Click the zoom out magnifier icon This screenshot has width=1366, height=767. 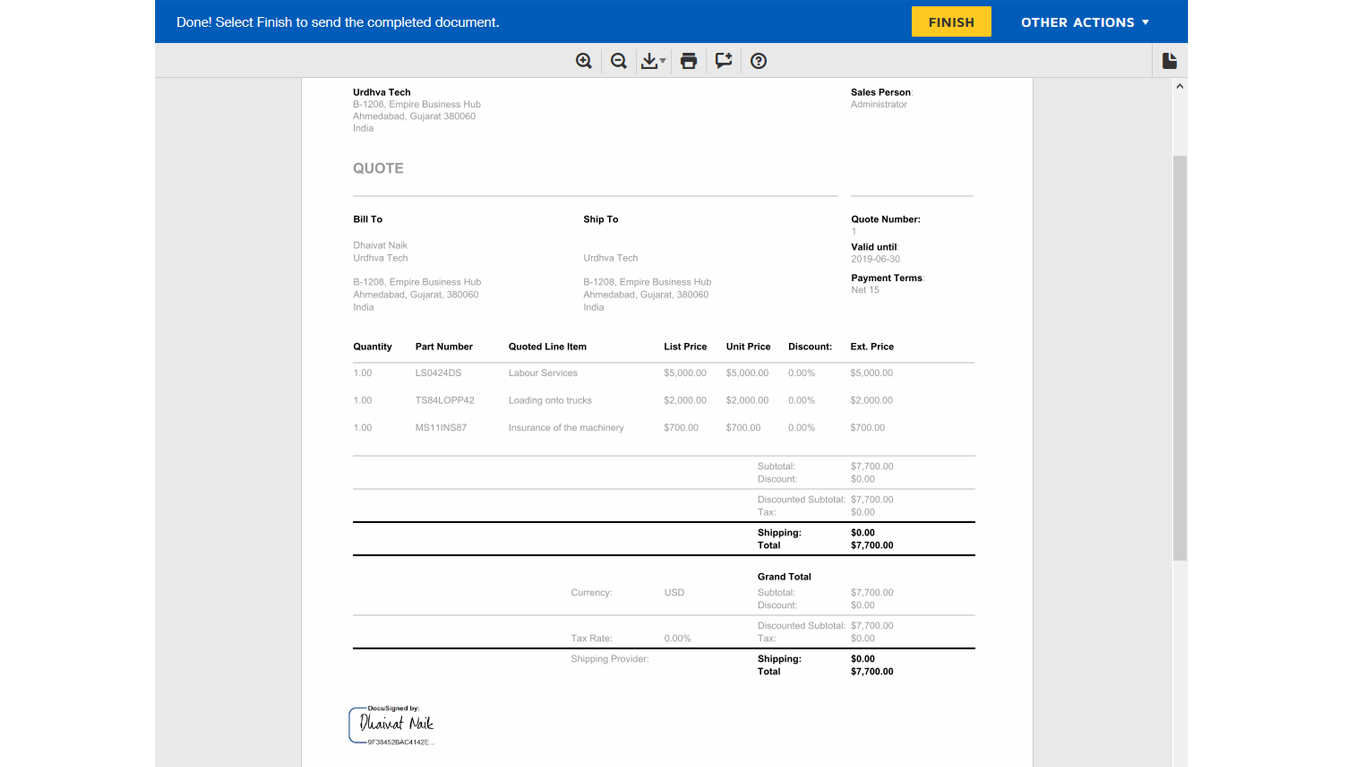point(619,61)
